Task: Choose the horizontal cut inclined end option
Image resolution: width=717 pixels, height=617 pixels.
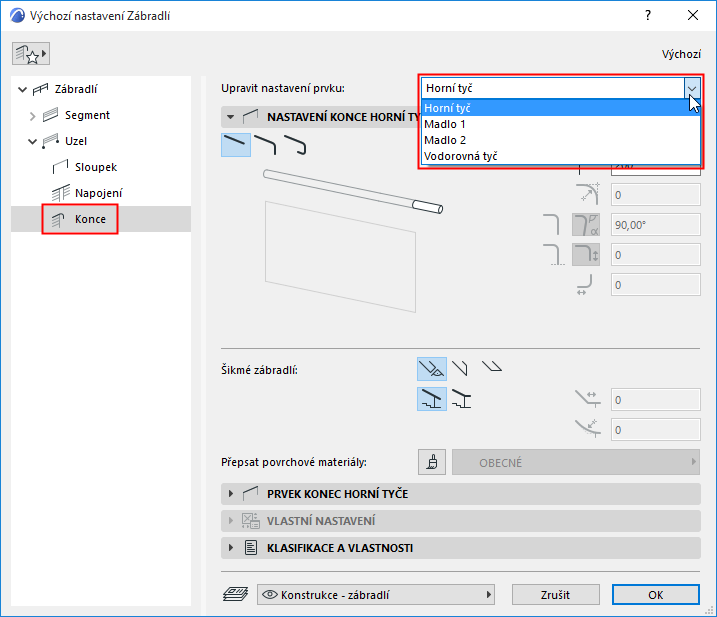Action: pyautogui.click(x=492, y=366)
